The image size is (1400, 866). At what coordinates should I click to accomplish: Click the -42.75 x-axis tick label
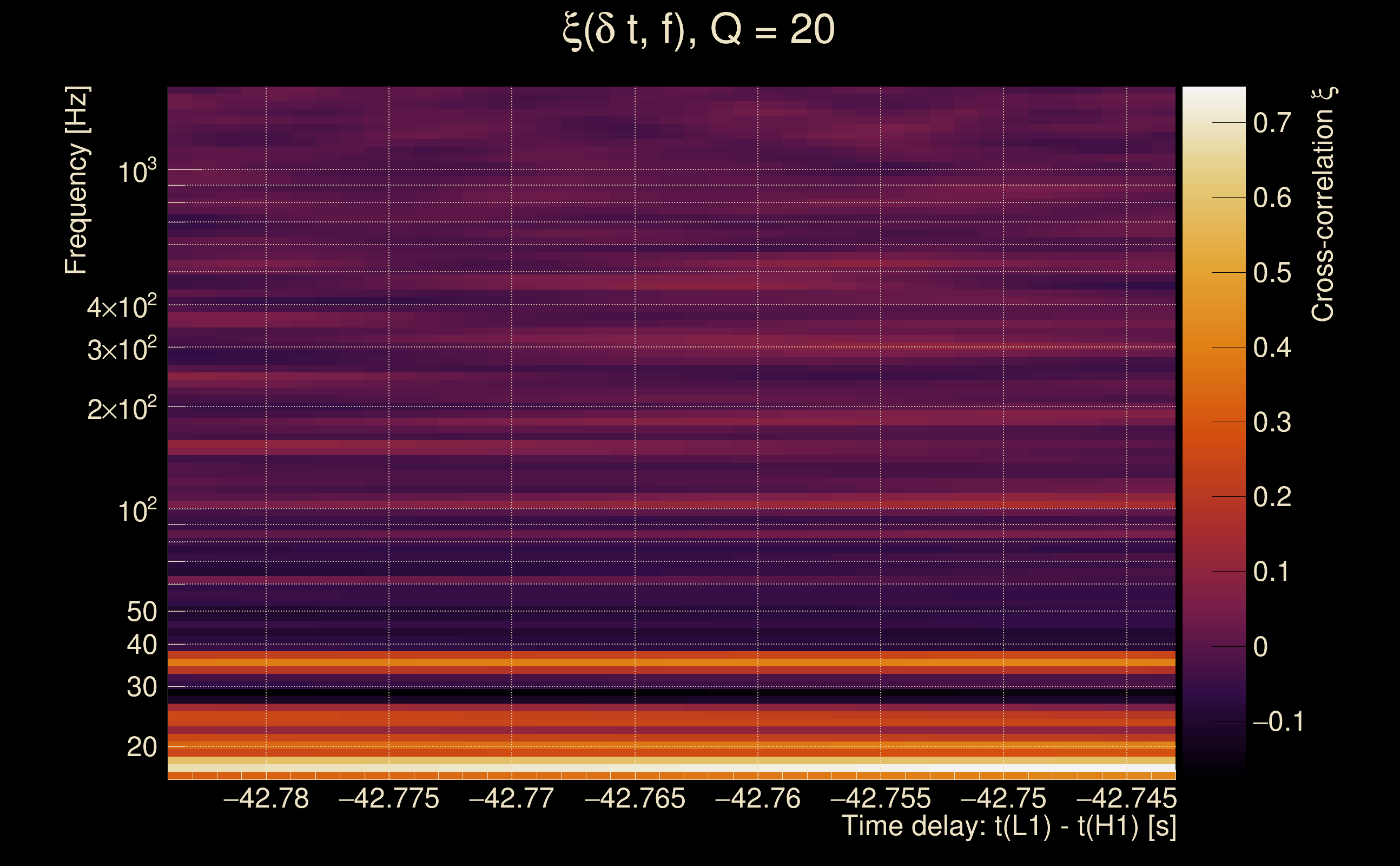[1003, 798]
